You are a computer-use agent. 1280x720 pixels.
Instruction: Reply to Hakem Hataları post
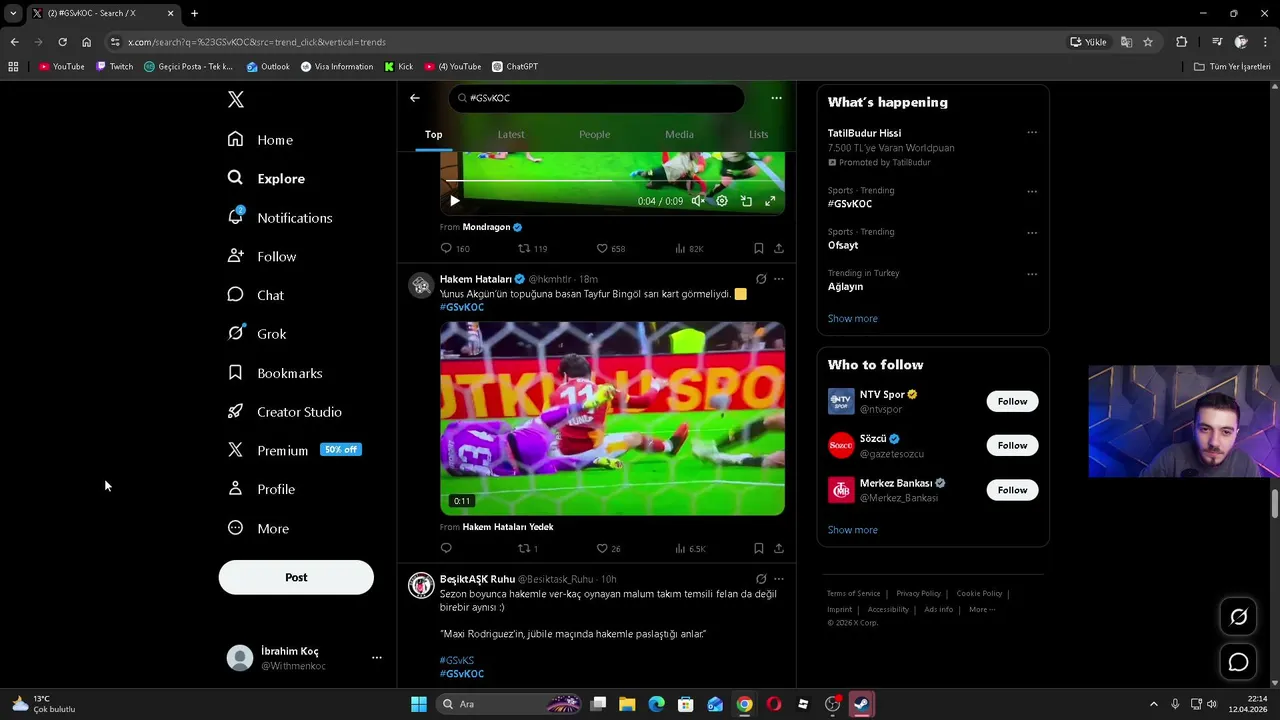(x=446, y=548)
